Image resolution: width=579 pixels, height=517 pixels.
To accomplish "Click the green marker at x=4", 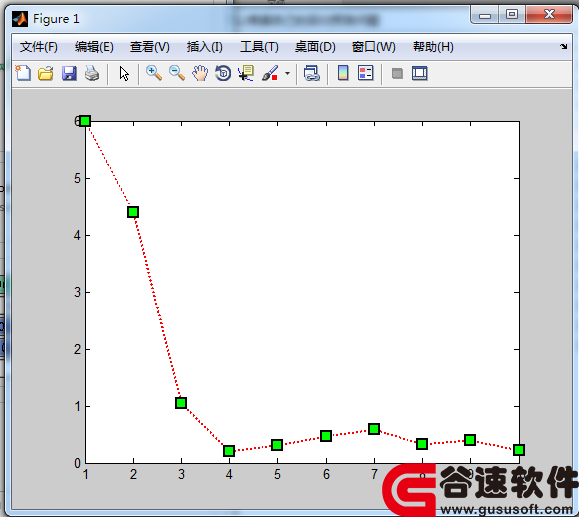I will (229, 451).
